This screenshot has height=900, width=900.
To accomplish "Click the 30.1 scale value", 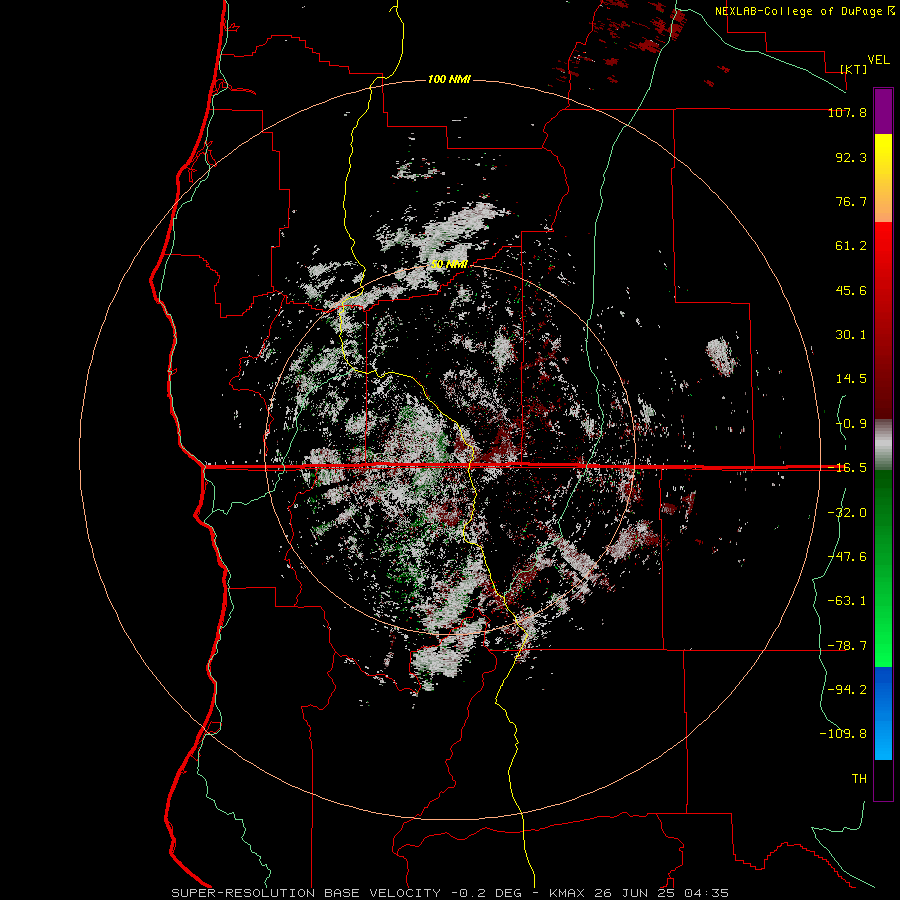I will 851,335.
